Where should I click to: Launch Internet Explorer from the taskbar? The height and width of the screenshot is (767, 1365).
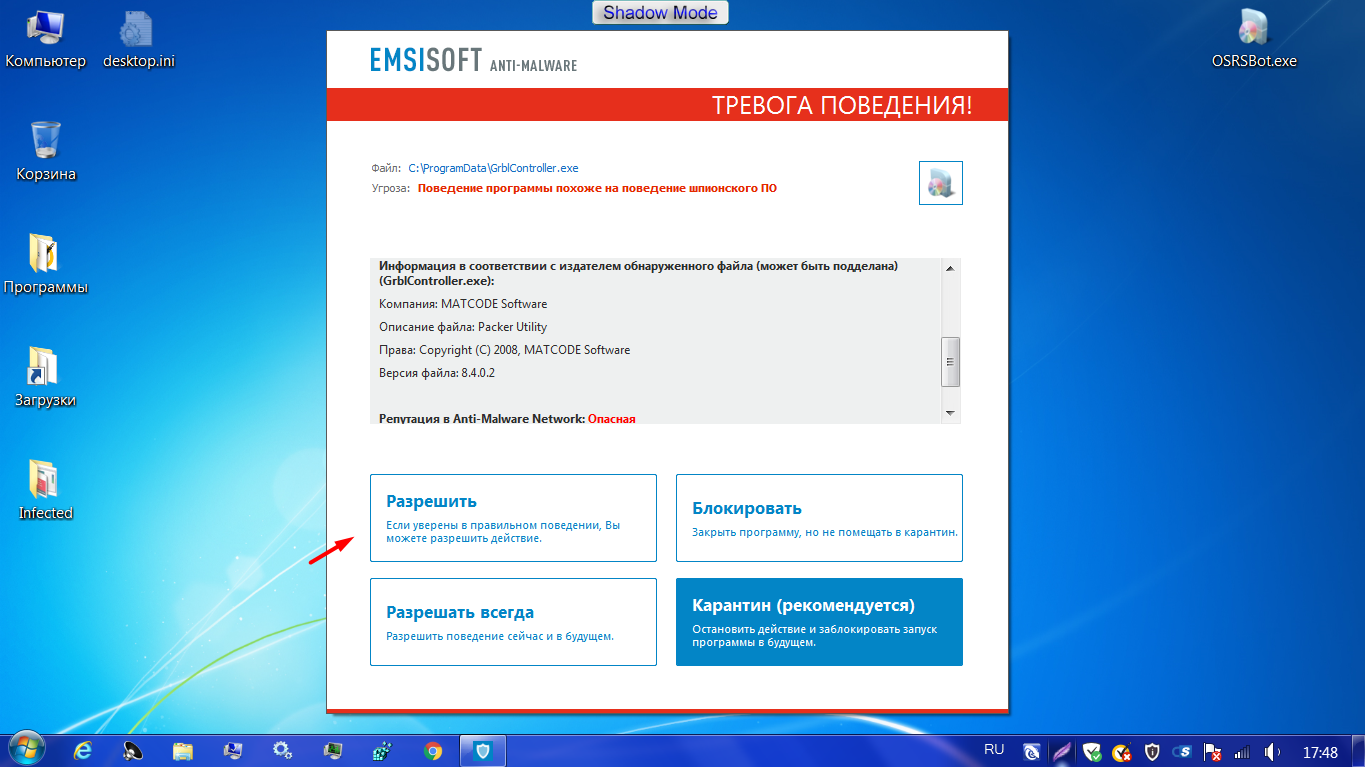pyautogui.click(x=84, y=750)
